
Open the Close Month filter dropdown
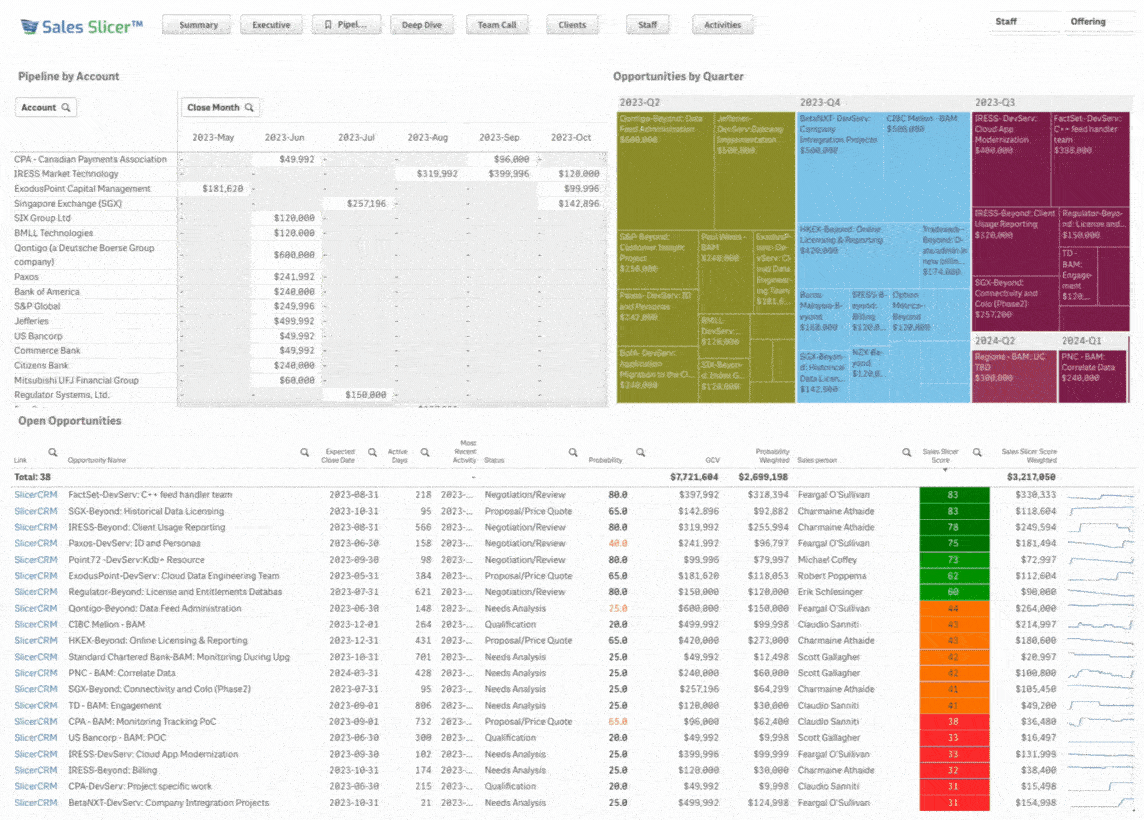coord(220,107)
